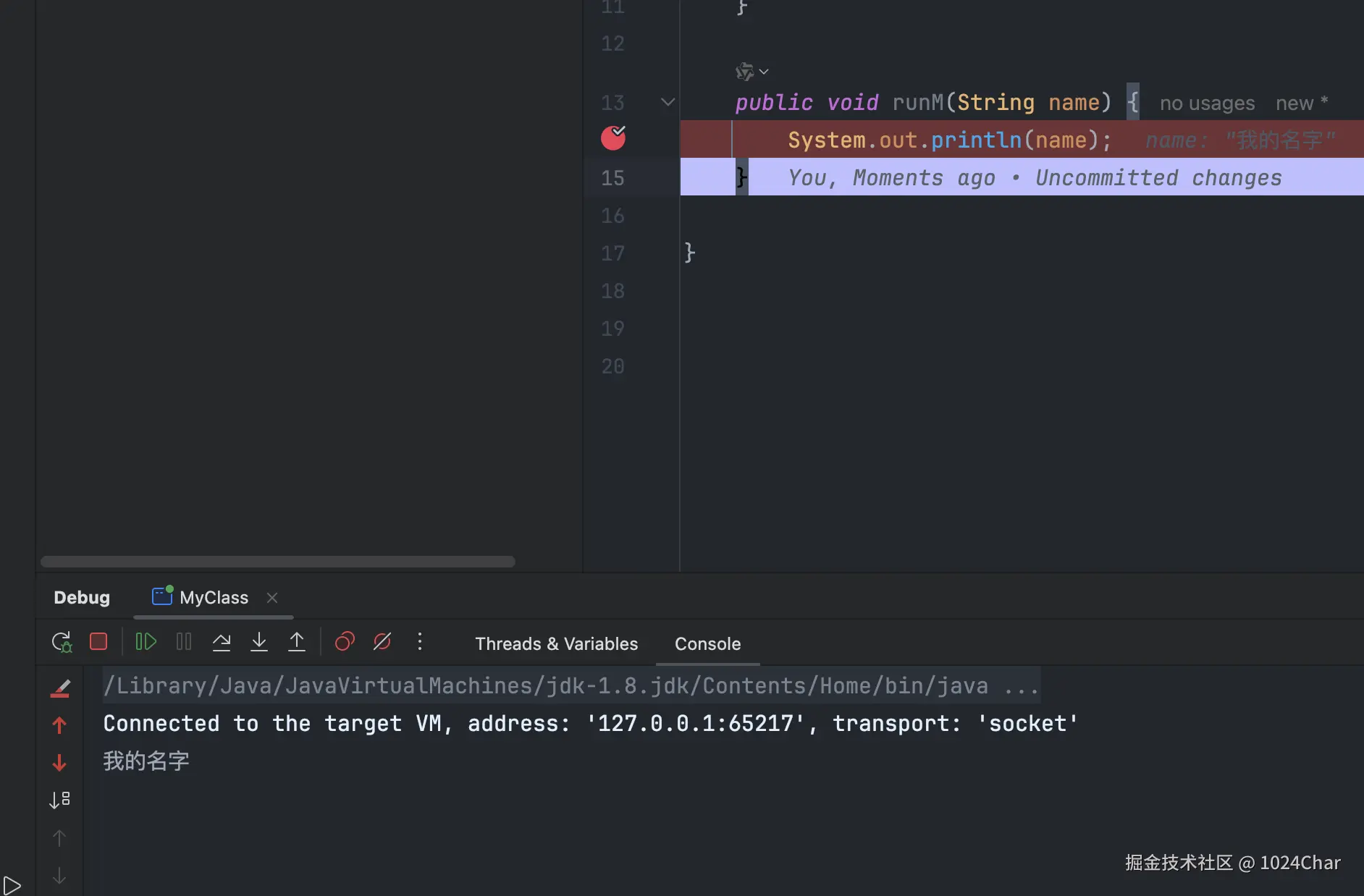Switch to the Console tab
The width and height of the screenshot is (1364, 896).
point(707,643)
